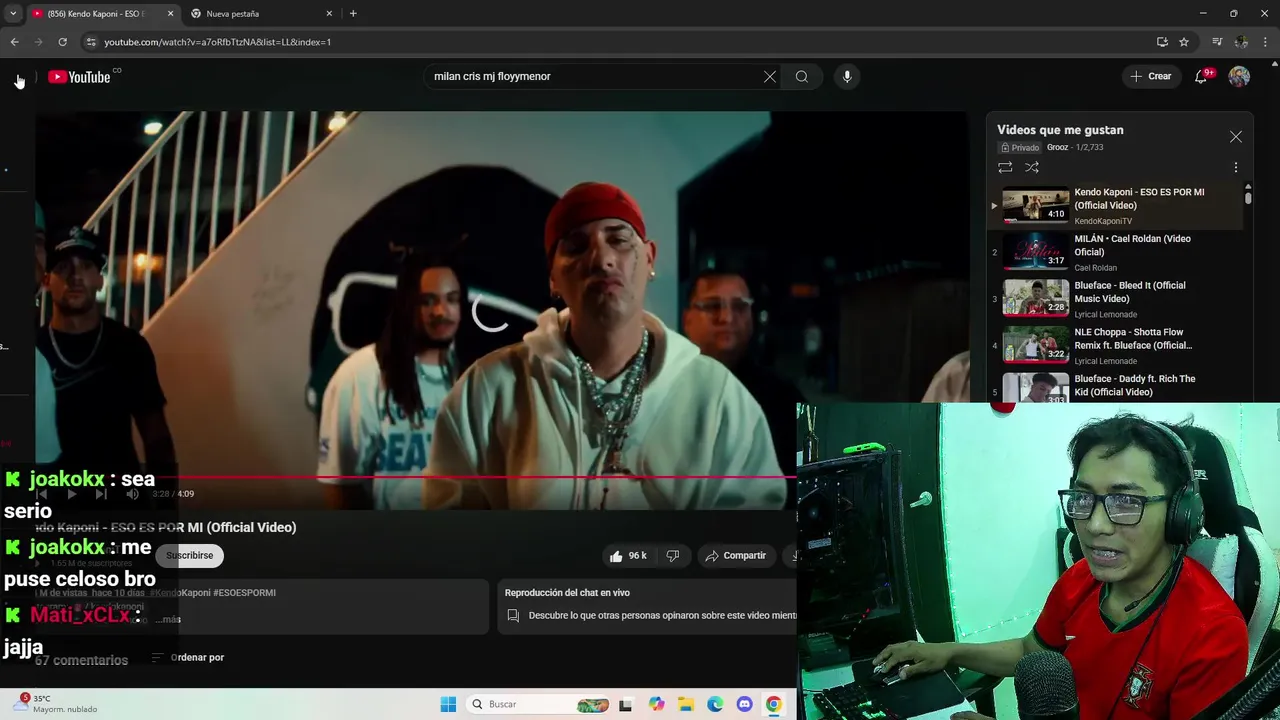Open Microsoft Edge from the taskbar

click(715, 704)
